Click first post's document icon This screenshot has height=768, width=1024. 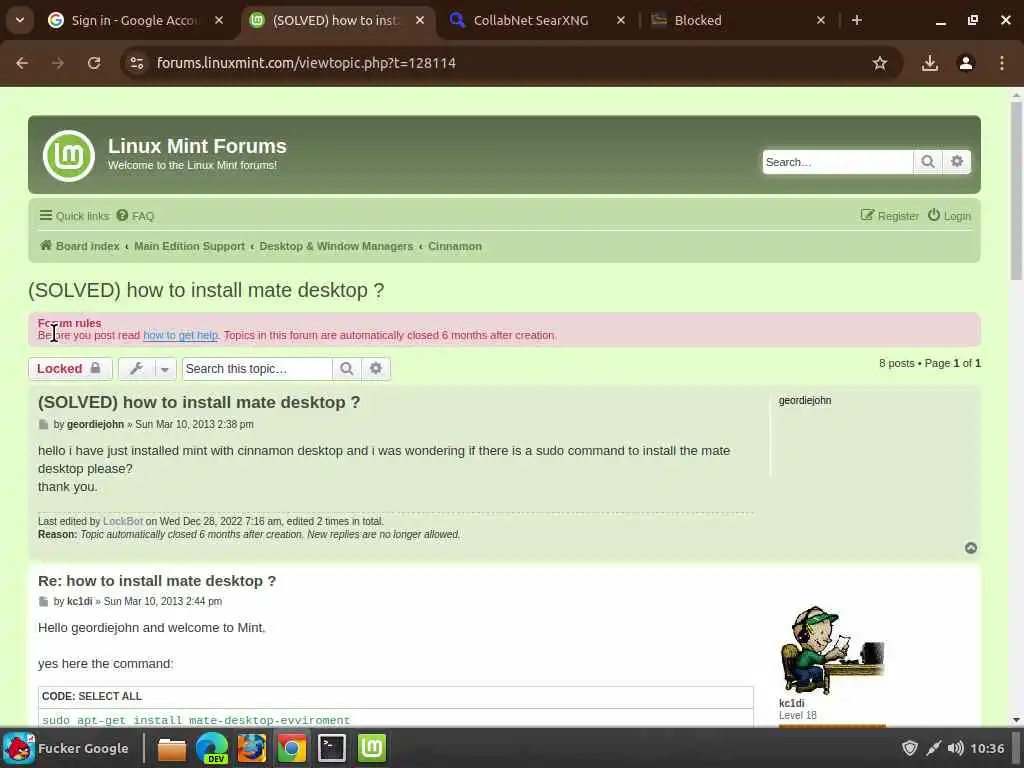(44, 425)
